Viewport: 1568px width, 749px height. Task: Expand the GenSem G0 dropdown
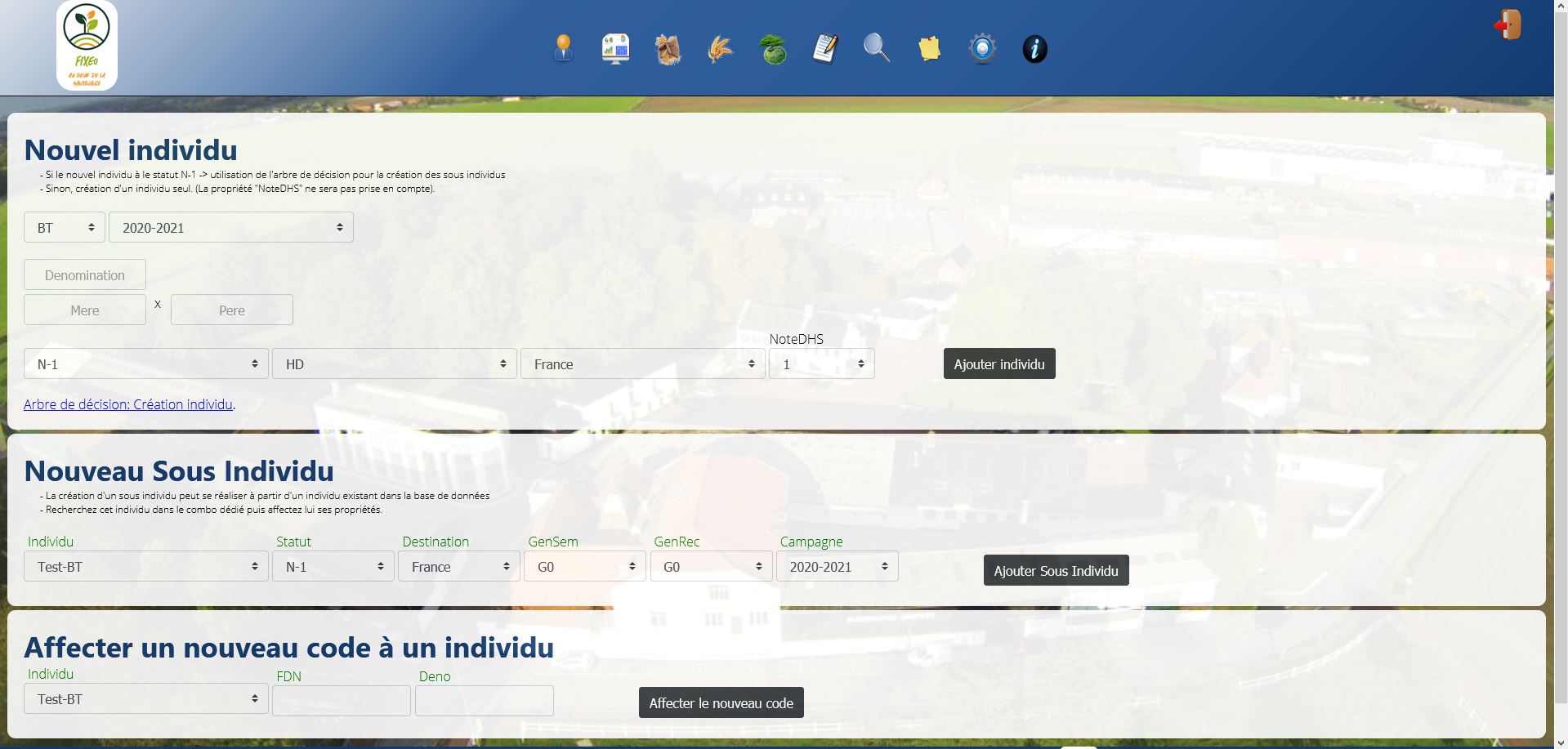(x=585, y=567)
